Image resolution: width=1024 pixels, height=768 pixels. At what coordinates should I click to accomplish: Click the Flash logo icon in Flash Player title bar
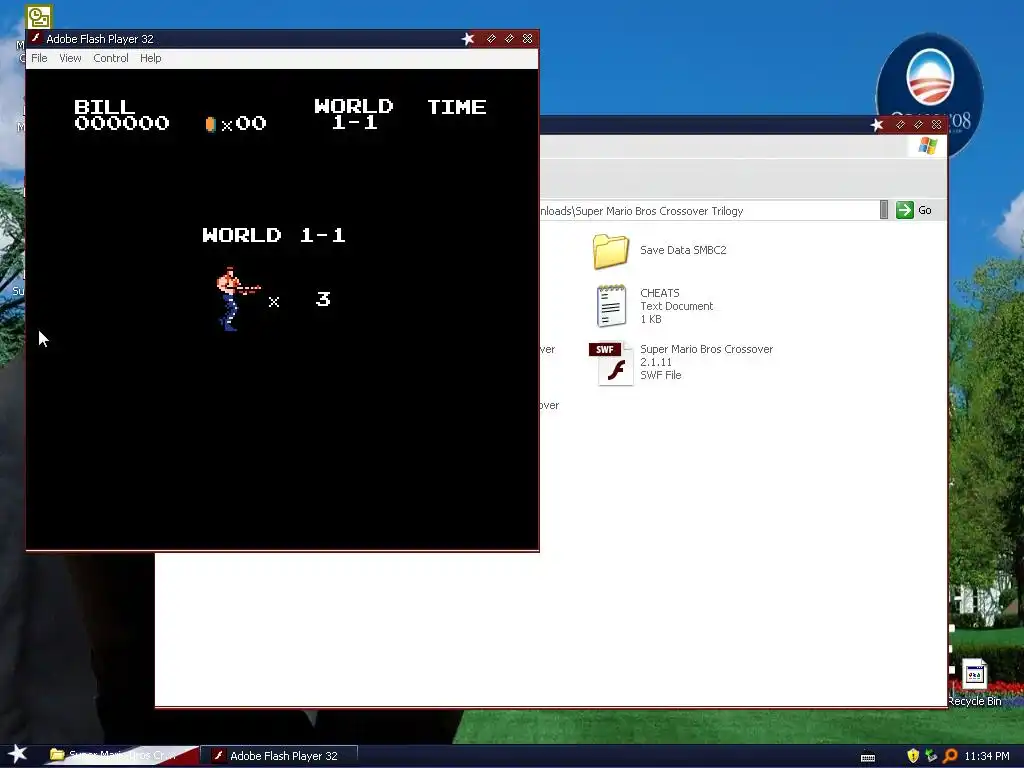point(36,39)
